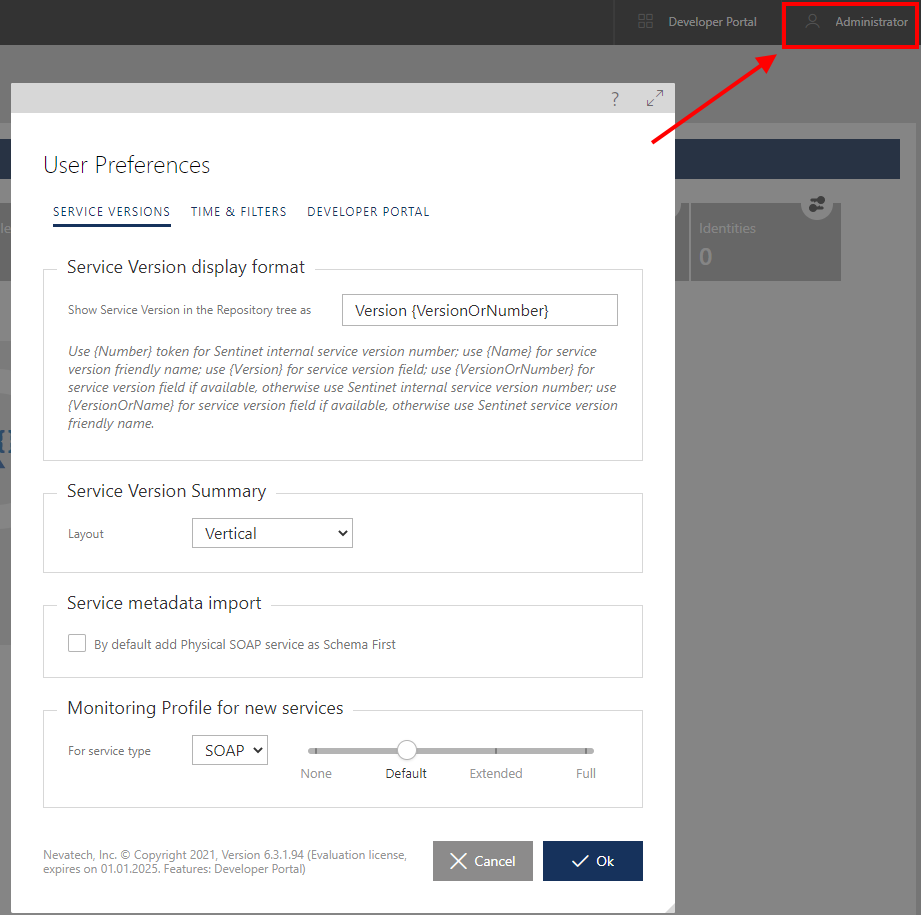Click the Service metadata import heading
The image size is (921, 915).
[164, 603]
